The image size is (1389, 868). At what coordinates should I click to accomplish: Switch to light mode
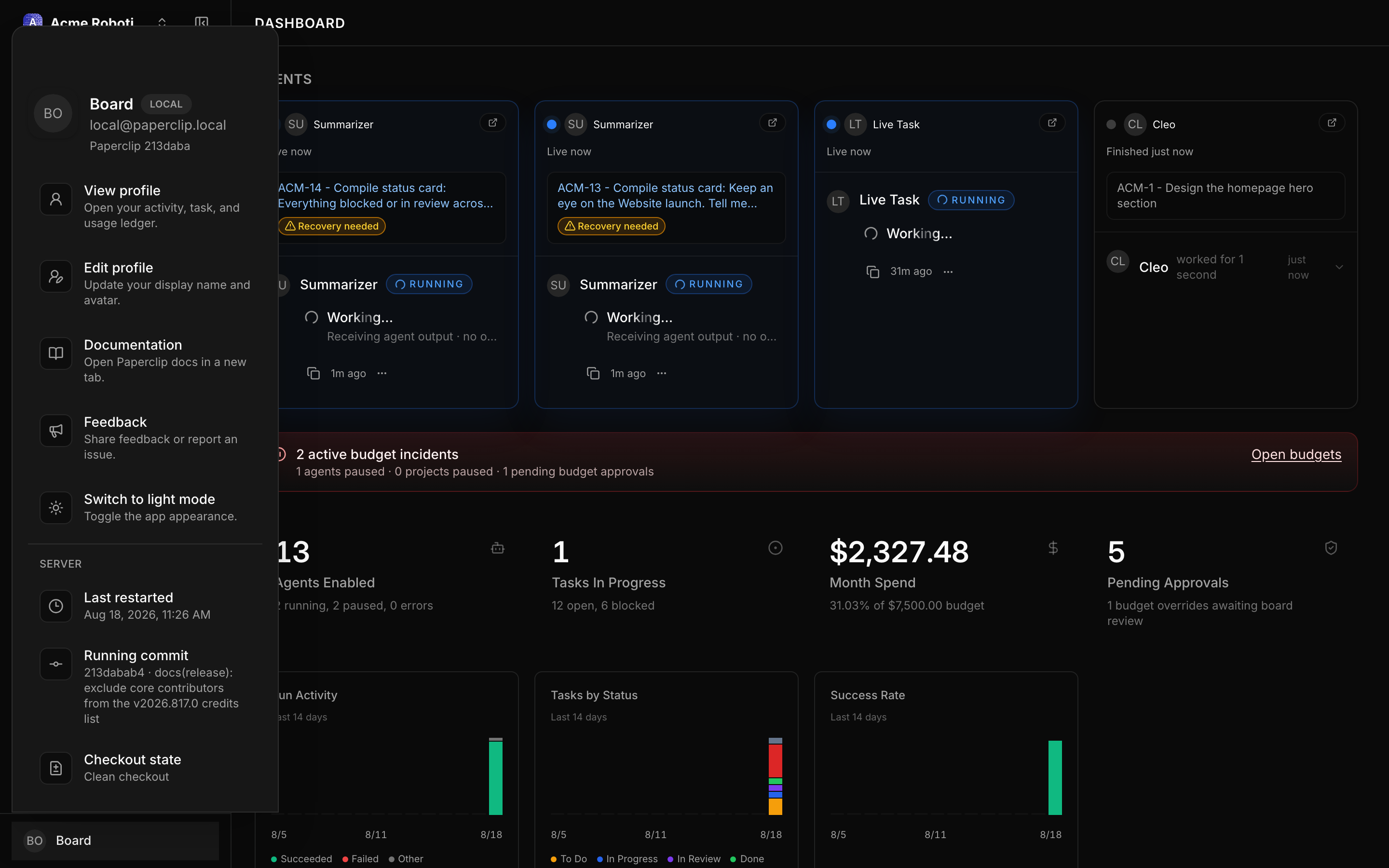point(145,507)
